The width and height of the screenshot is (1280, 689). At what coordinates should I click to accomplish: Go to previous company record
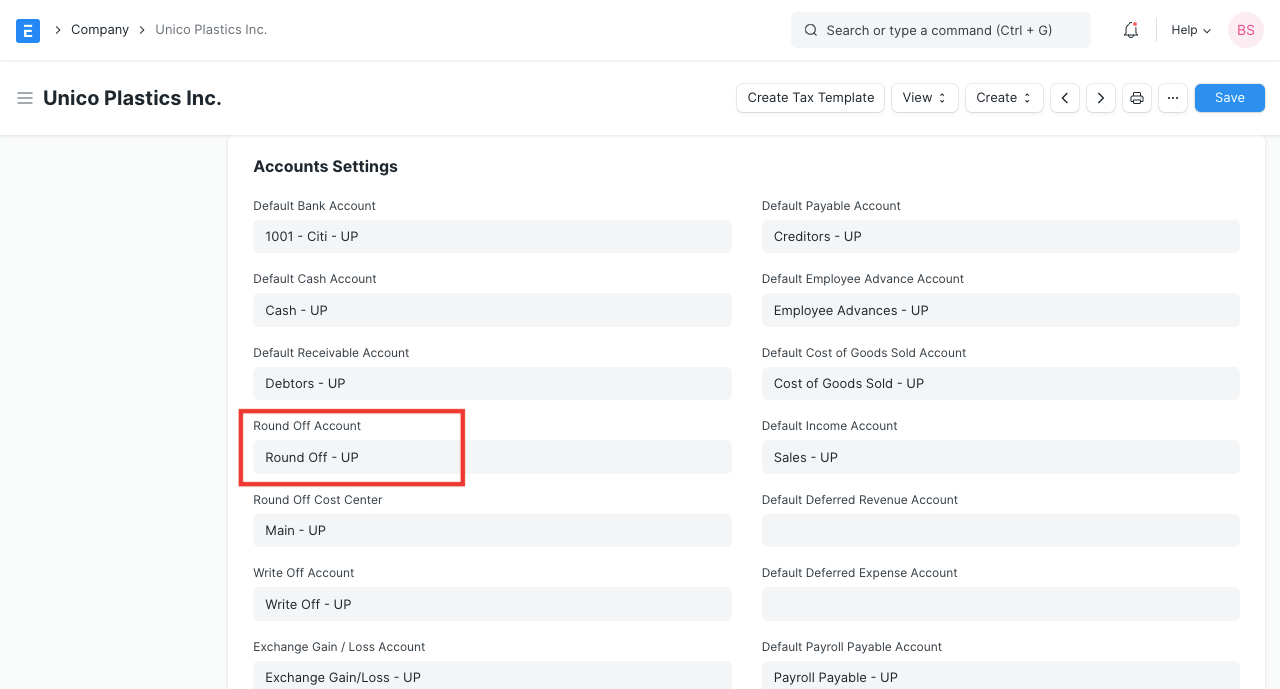[1065, 98]
